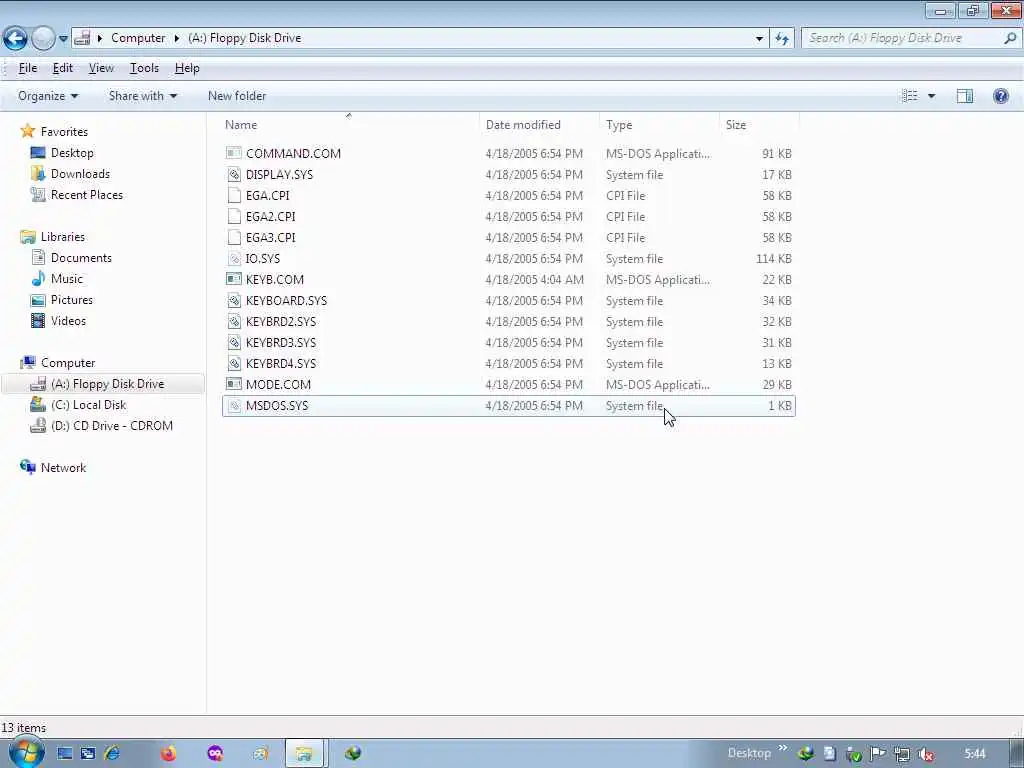Image resolution: width=1024 pixels, height=768 pixels.
Task: Select the MSDOS.SYS file name
Action: [x=277, y=406]
